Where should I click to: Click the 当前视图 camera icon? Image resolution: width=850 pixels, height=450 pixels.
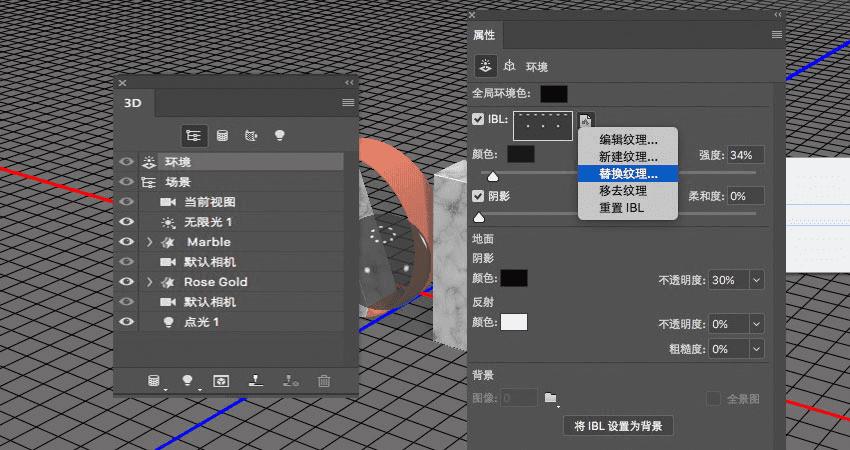click(168, 202)
